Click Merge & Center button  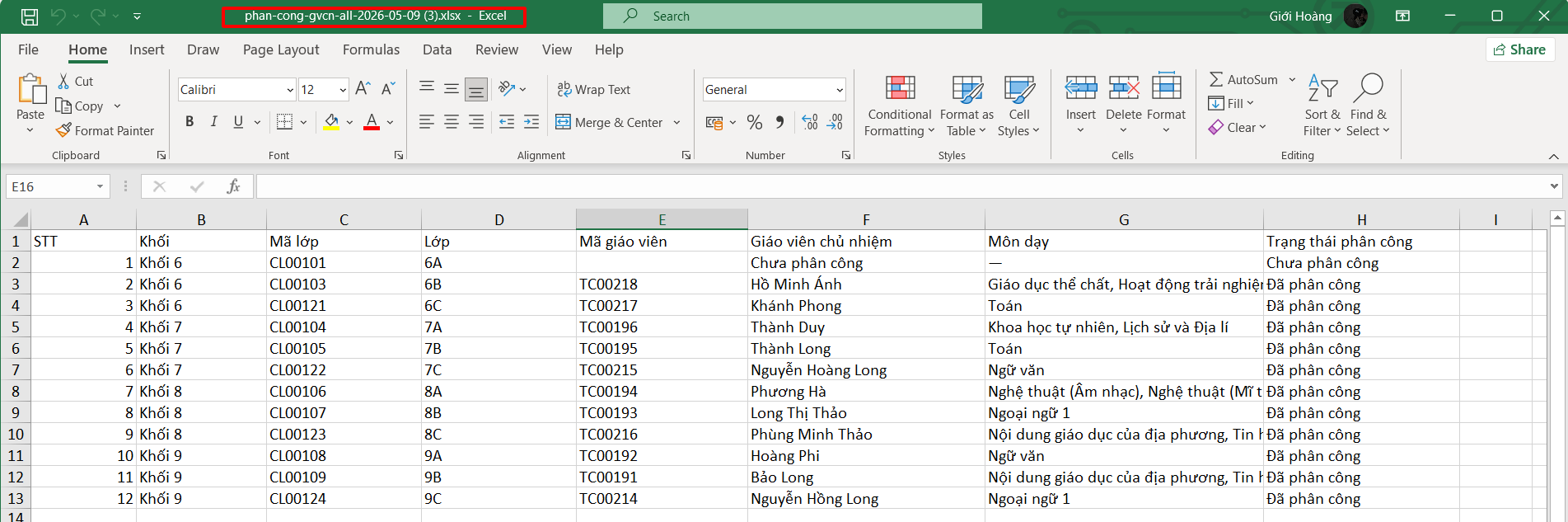[x=610, y=122]
